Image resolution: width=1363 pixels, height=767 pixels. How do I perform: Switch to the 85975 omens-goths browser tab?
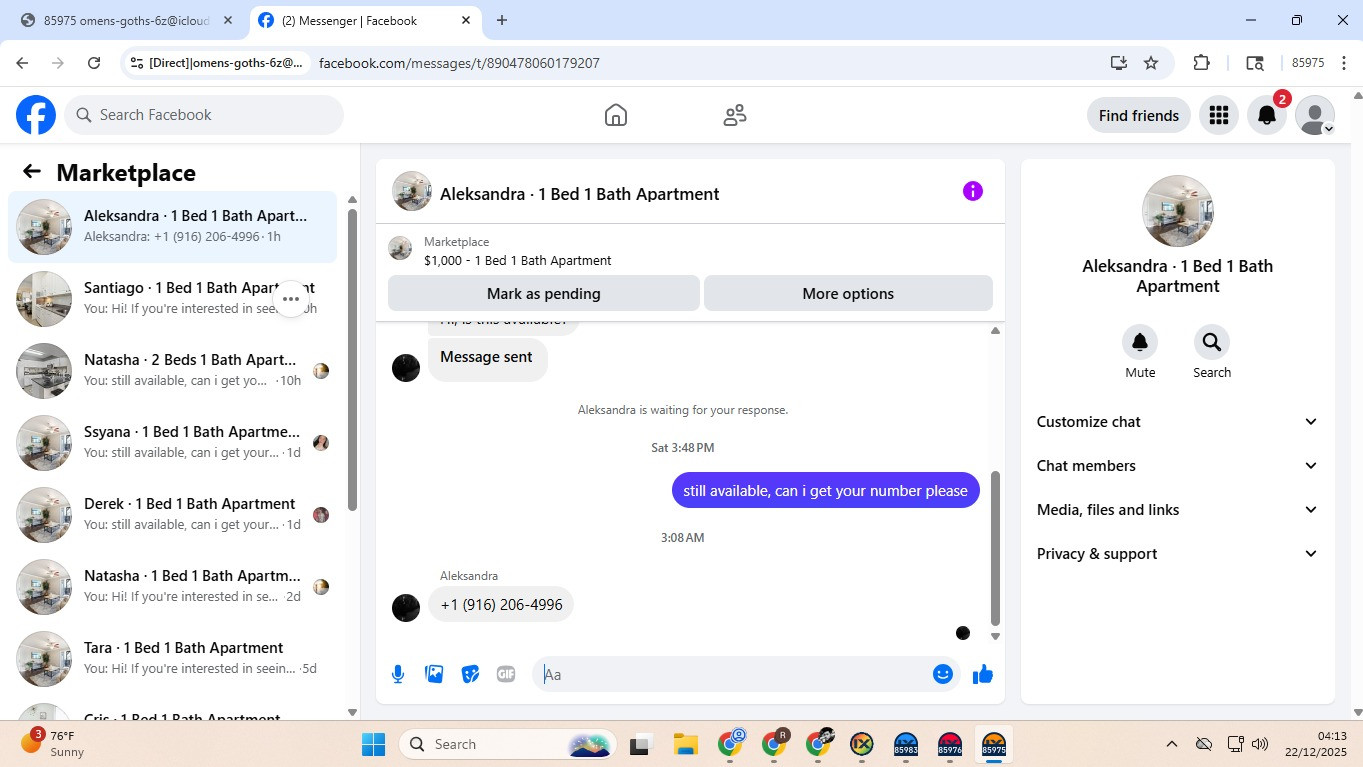click(127, 20)
